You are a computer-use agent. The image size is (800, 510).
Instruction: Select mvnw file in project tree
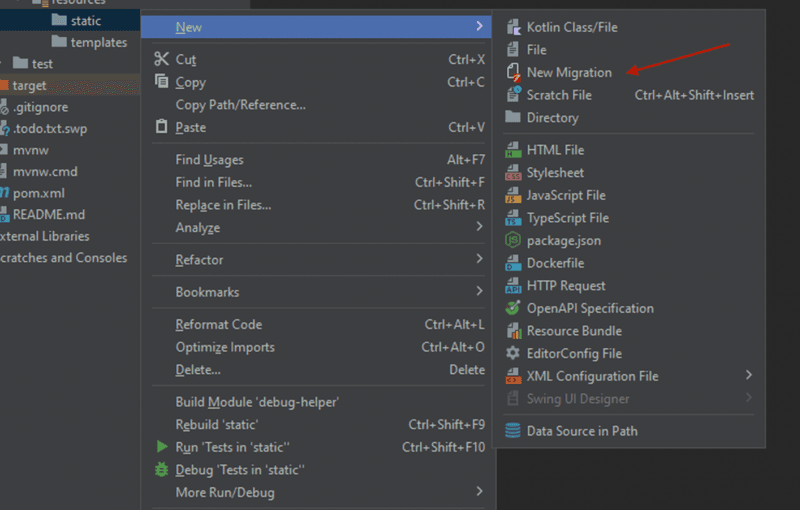click(x=31, y=150)
